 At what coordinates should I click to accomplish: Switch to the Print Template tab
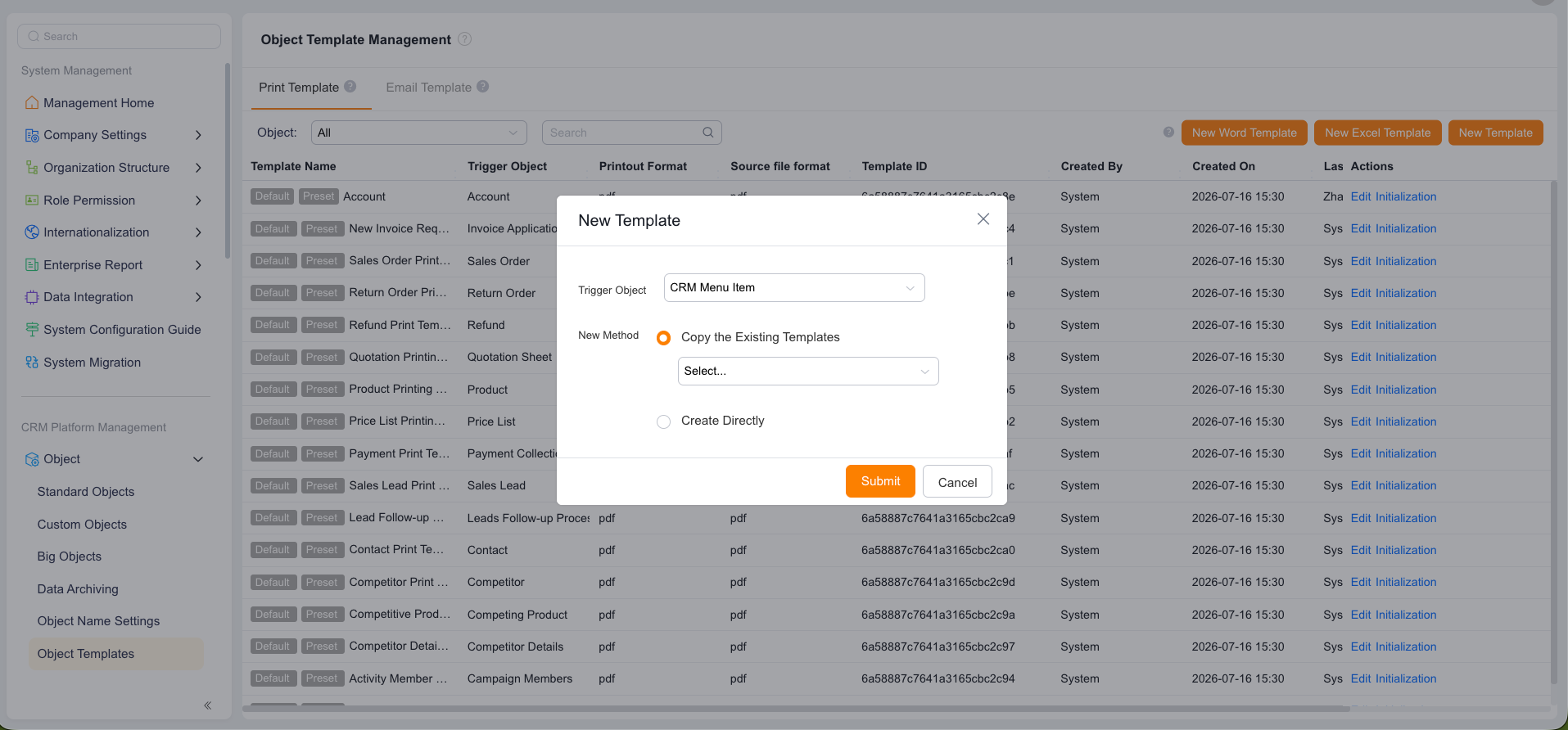(x=299, y=88)
